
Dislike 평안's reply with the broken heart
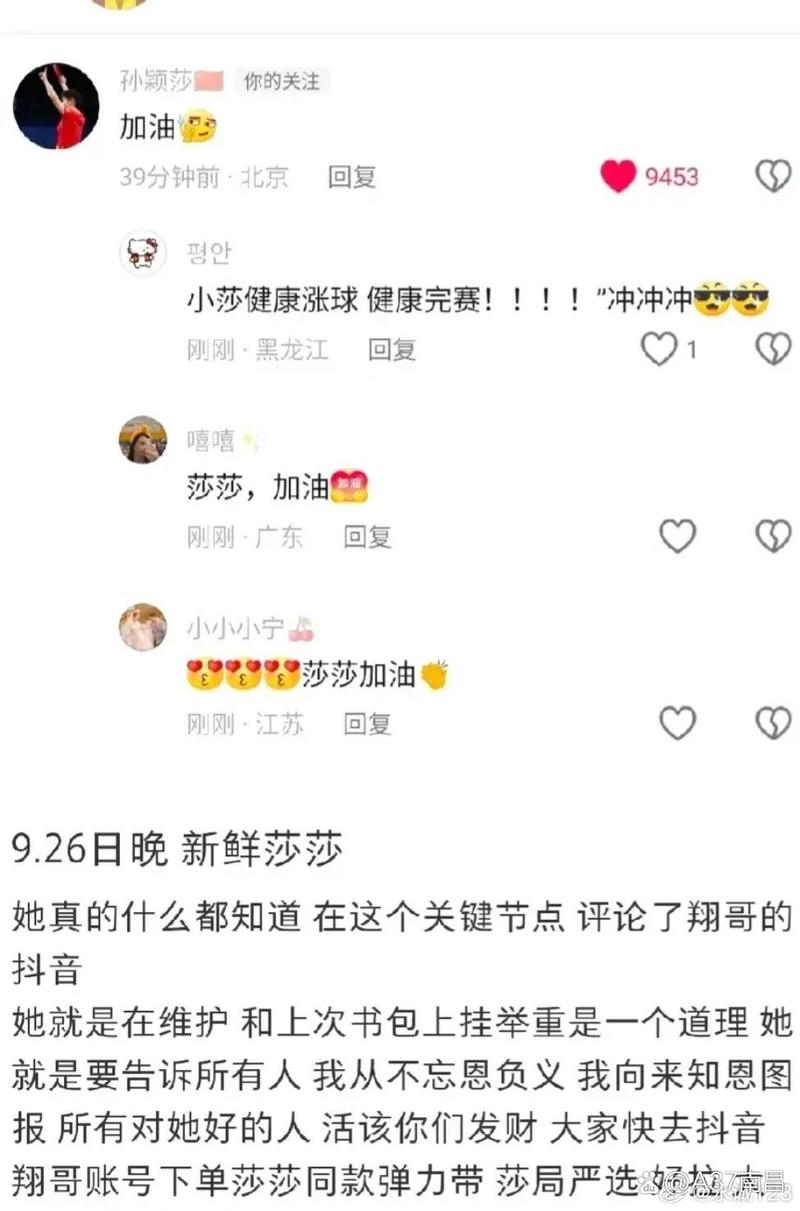(x=772, y=349)
